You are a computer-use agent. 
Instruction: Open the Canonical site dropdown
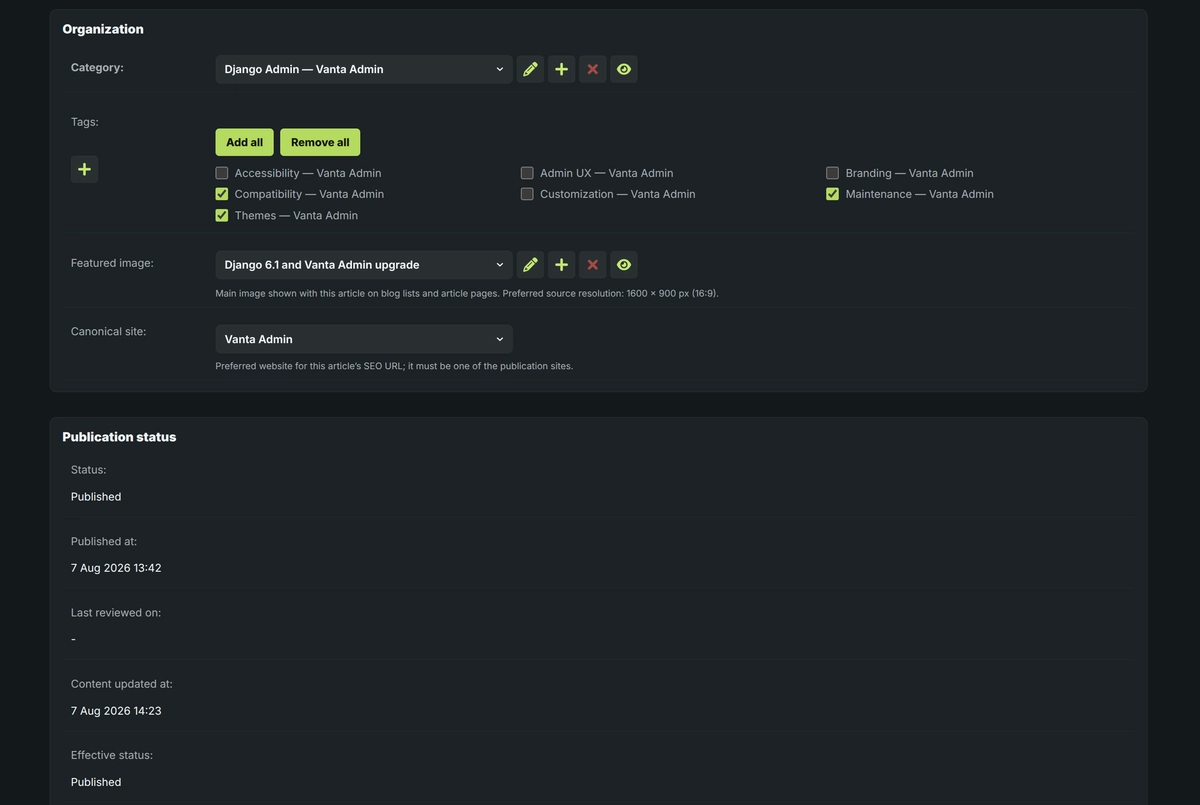click(x=364, y=339)
